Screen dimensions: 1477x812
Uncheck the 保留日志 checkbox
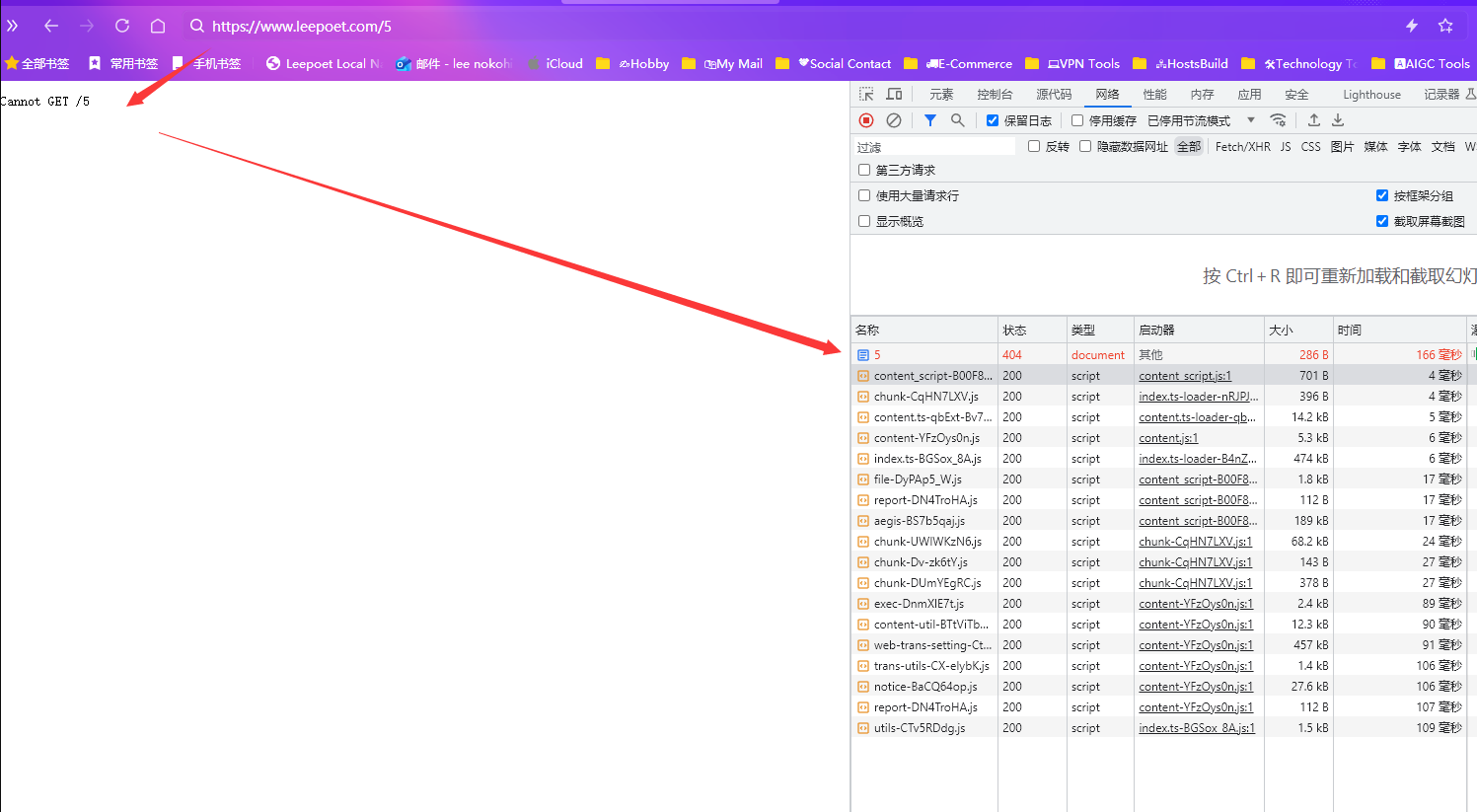point(993,120)
